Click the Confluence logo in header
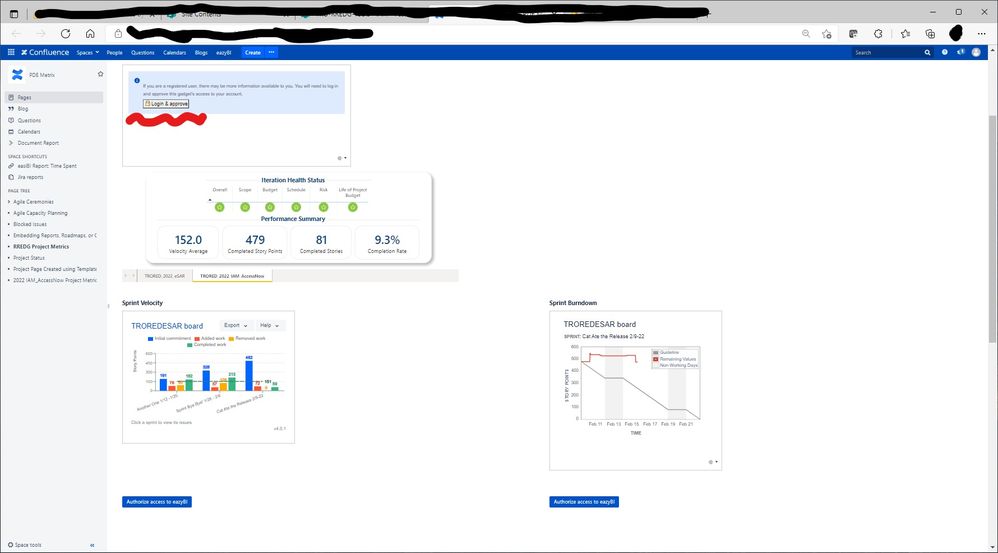 coord(45,52)
